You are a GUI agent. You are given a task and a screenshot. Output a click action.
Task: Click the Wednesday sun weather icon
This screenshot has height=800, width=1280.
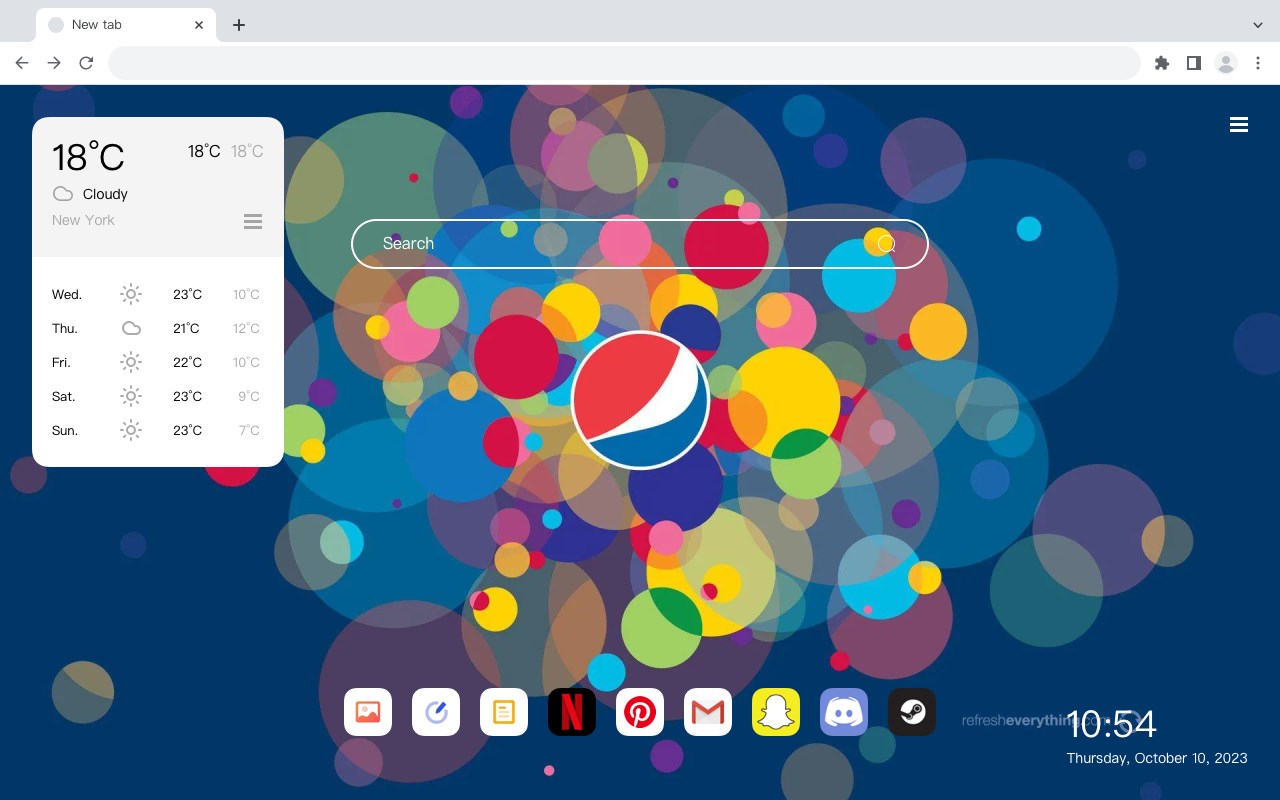[x=131, y=294]
